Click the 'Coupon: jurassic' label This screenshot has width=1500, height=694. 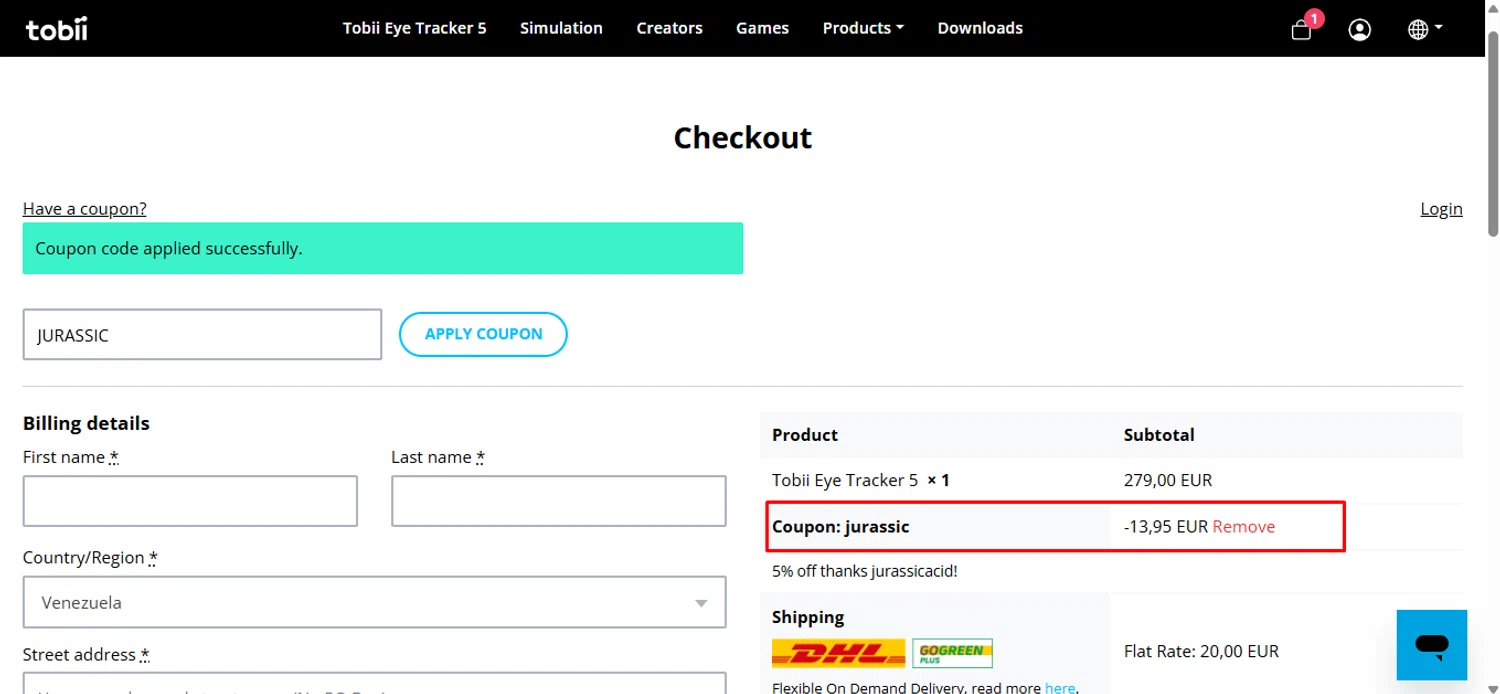click(x=841, y=526)
